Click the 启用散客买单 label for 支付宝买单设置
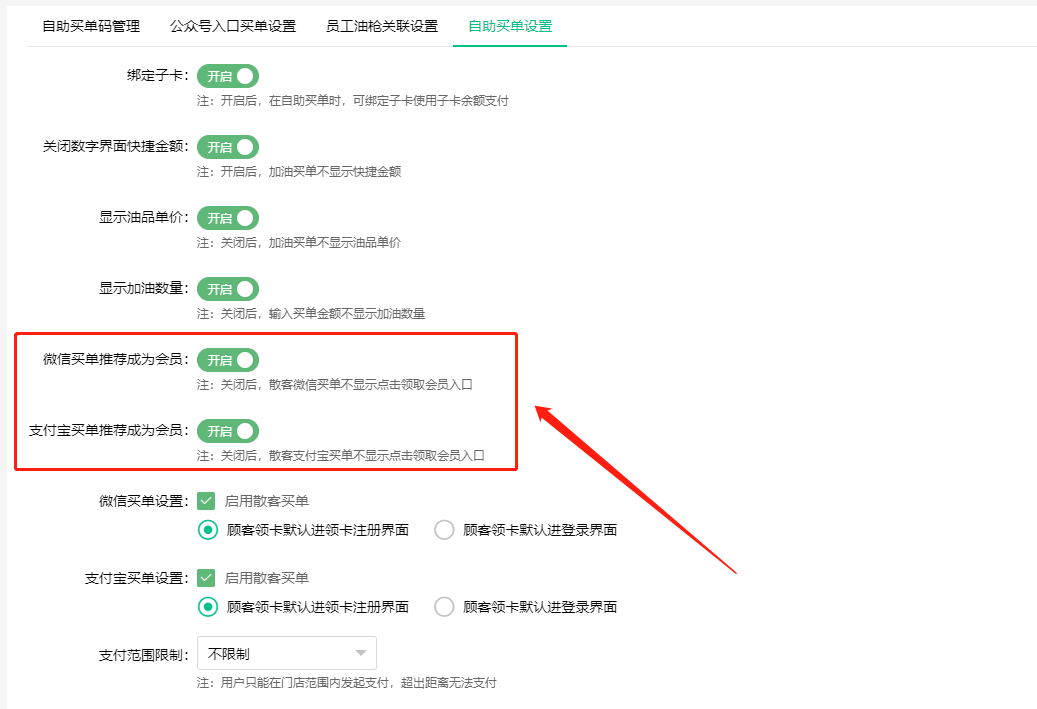 coord(267,578)
